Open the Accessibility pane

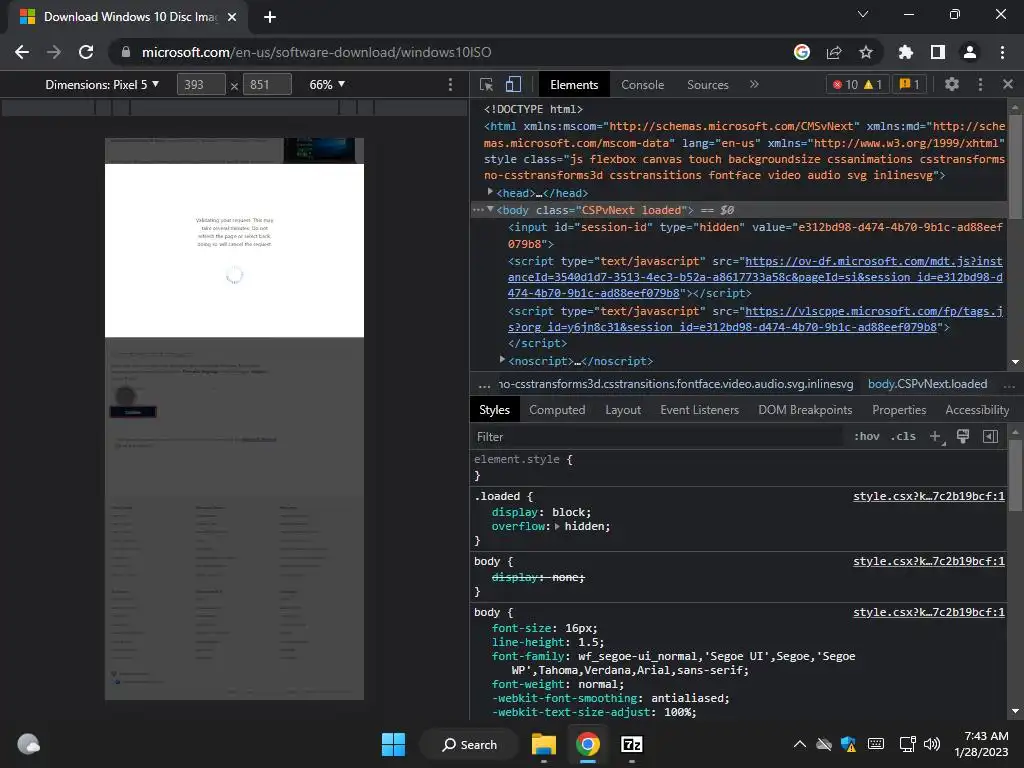click(x=977, y=410)
